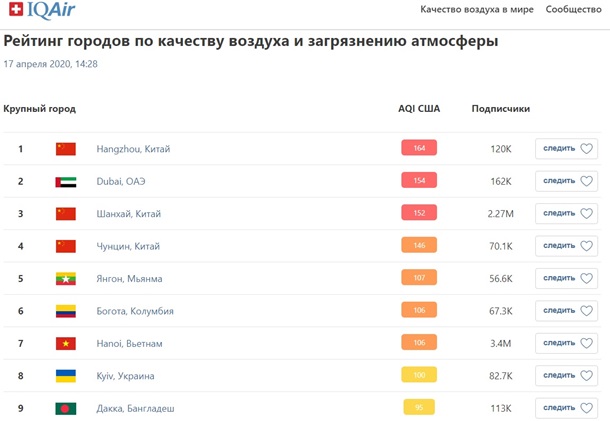Viewport: 610px width, 421px height.
Task: Toggle the следить button for Шанхай
Action: click(567, 214)
